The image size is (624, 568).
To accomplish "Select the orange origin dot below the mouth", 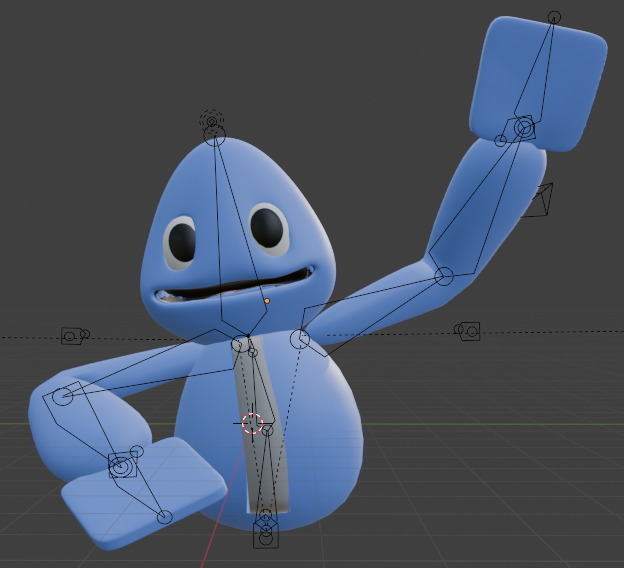I will (267, 301).
